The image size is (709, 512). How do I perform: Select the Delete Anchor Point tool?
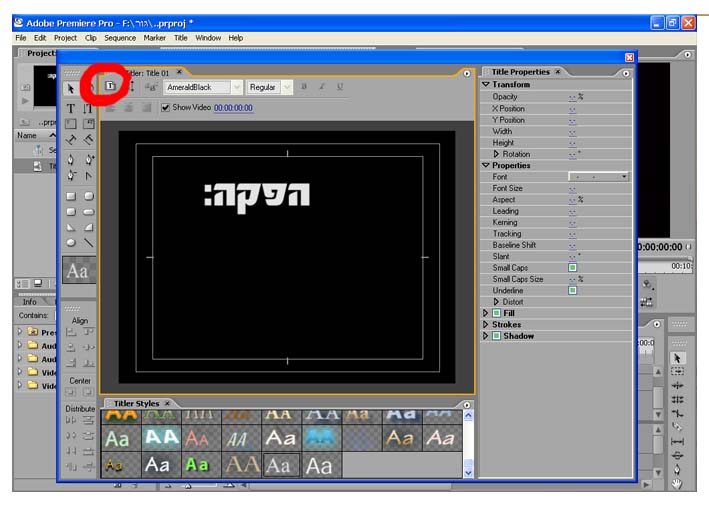click(71, 175)
